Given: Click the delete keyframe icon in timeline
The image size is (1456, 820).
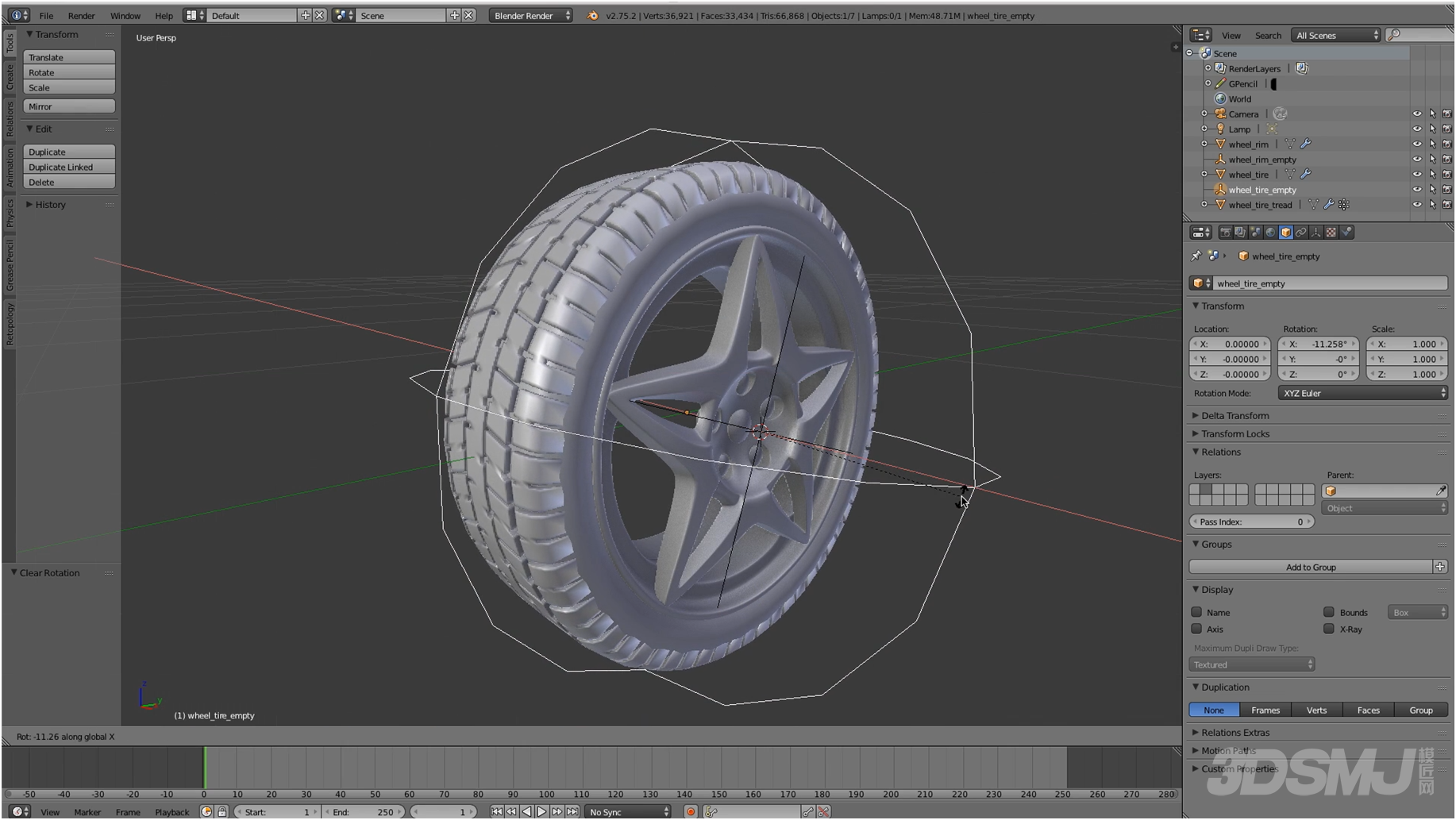Looking at the screenshot, I should coord(823,811).
